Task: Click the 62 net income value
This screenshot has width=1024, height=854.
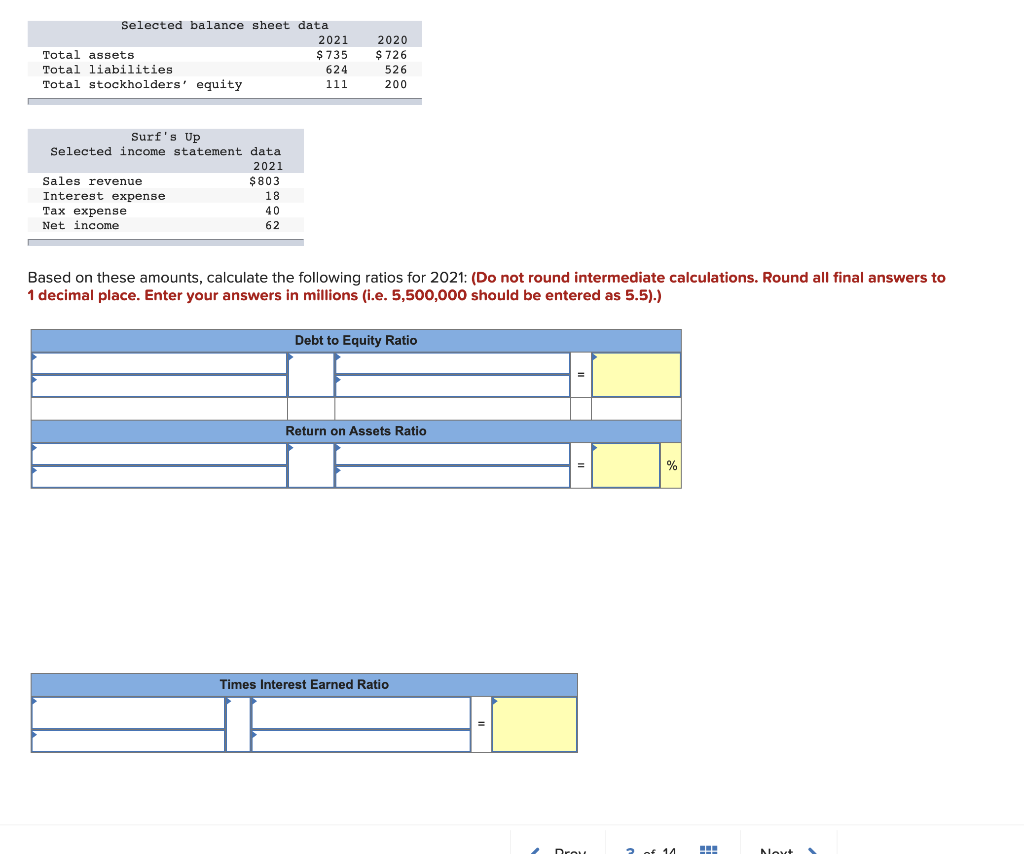Action: pyautogui.click(x=272, y=225)
